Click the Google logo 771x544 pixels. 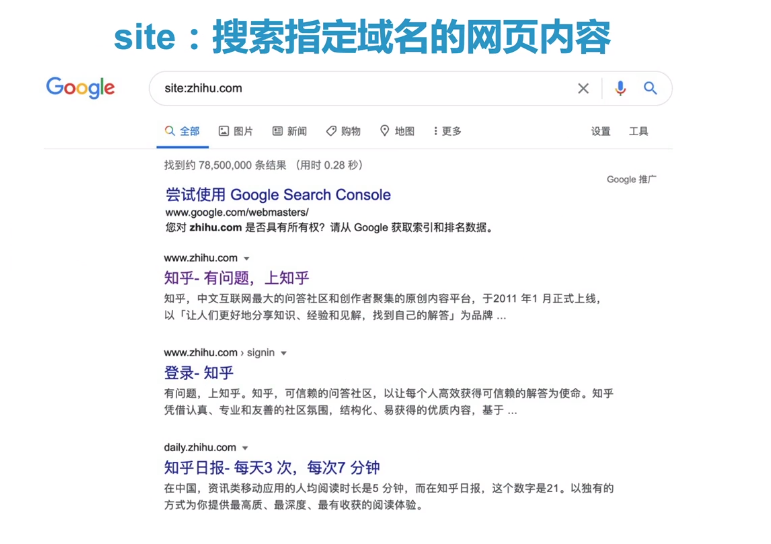tap(80, 88)
